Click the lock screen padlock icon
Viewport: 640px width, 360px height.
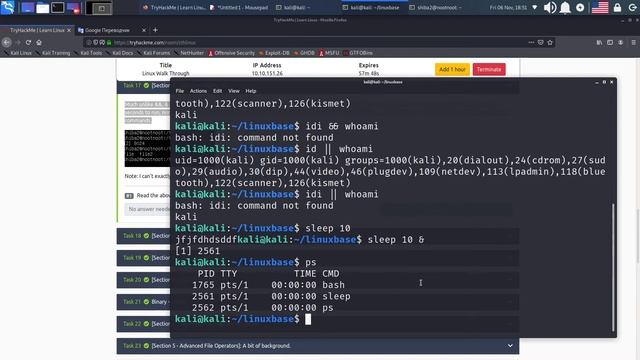click(617, 7)
